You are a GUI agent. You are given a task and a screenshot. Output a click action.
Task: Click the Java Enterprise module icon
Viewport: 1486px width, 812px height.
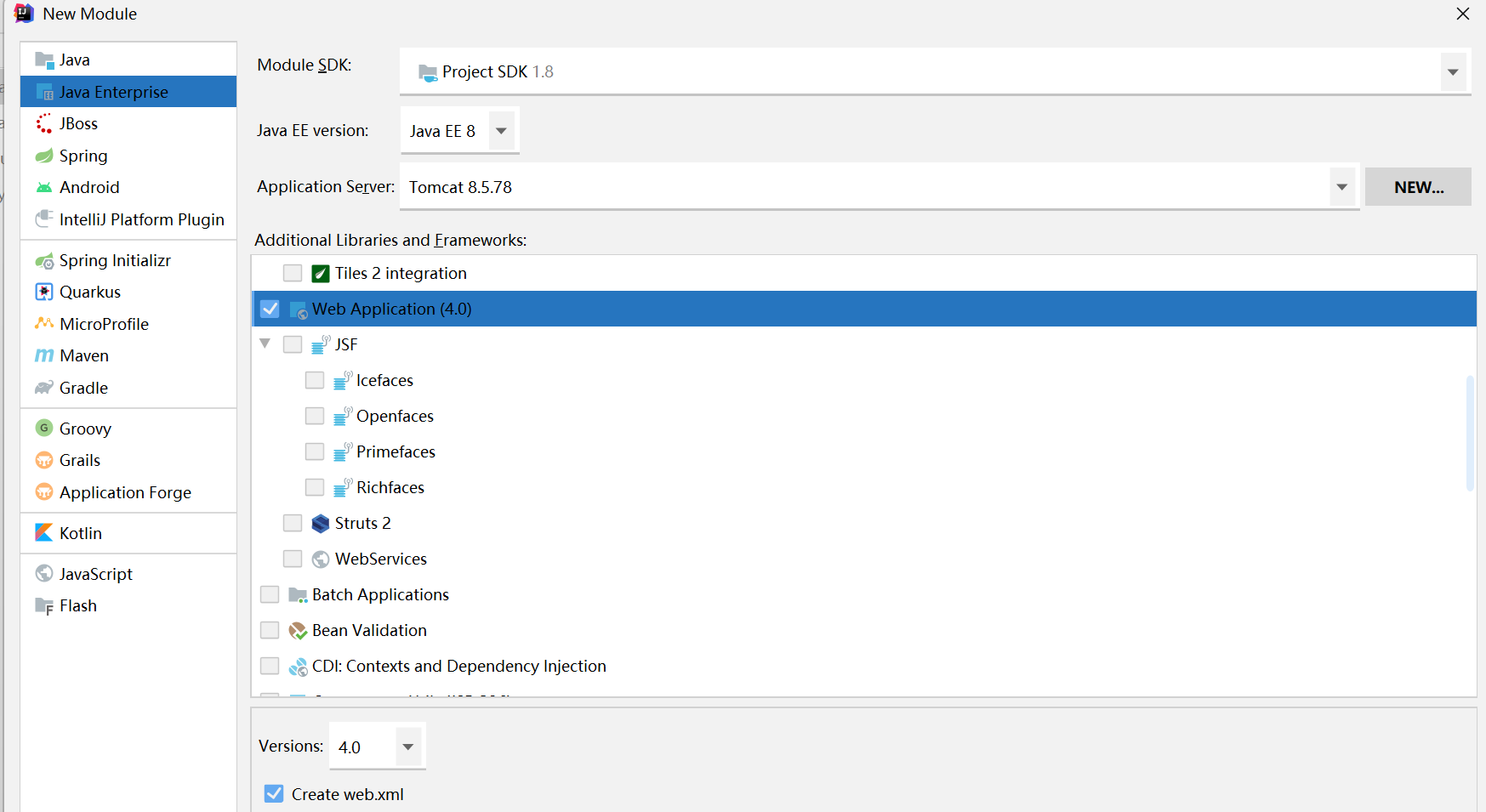(x=44, y=92)
